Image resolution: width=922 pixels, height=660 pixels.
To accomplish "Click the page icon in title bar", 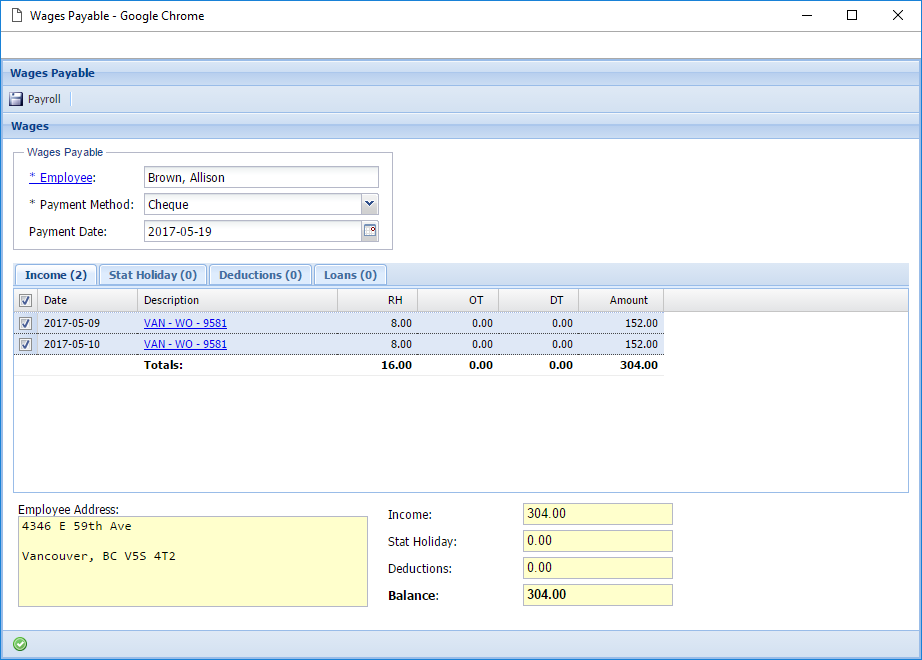I will pyautogui.click(x=16, y=16).
